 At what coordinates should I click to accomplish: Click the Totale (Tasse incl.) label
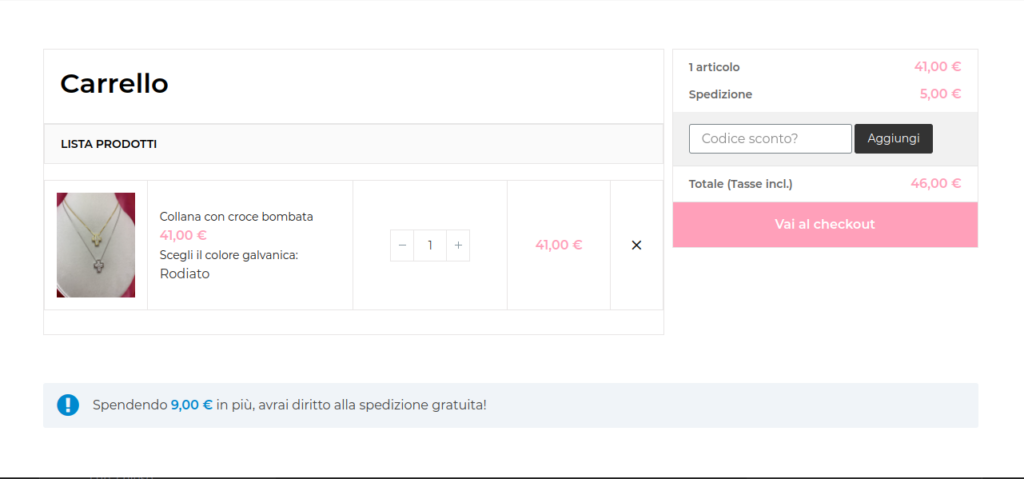[x=741, y=184]
